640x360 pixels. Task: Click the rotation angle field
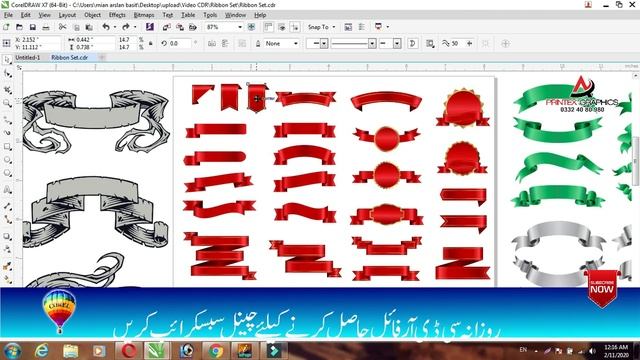[x=180, y=43]
